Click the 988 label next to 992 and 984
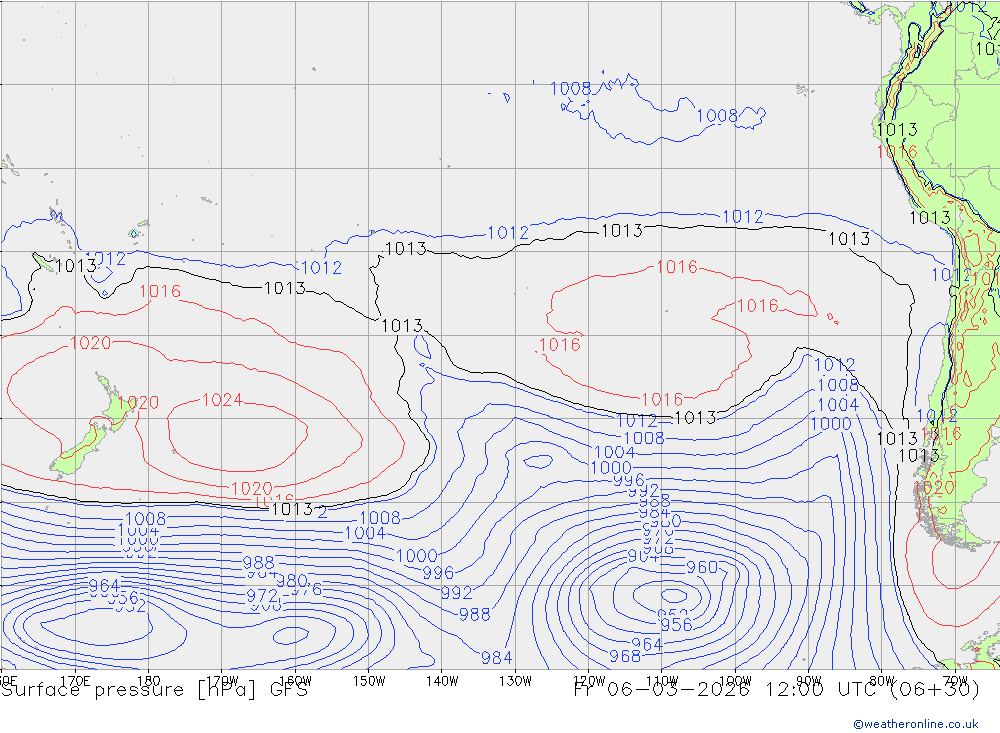Image resolution: width=1000 pixels, height=733 pixels. (474, 614)
